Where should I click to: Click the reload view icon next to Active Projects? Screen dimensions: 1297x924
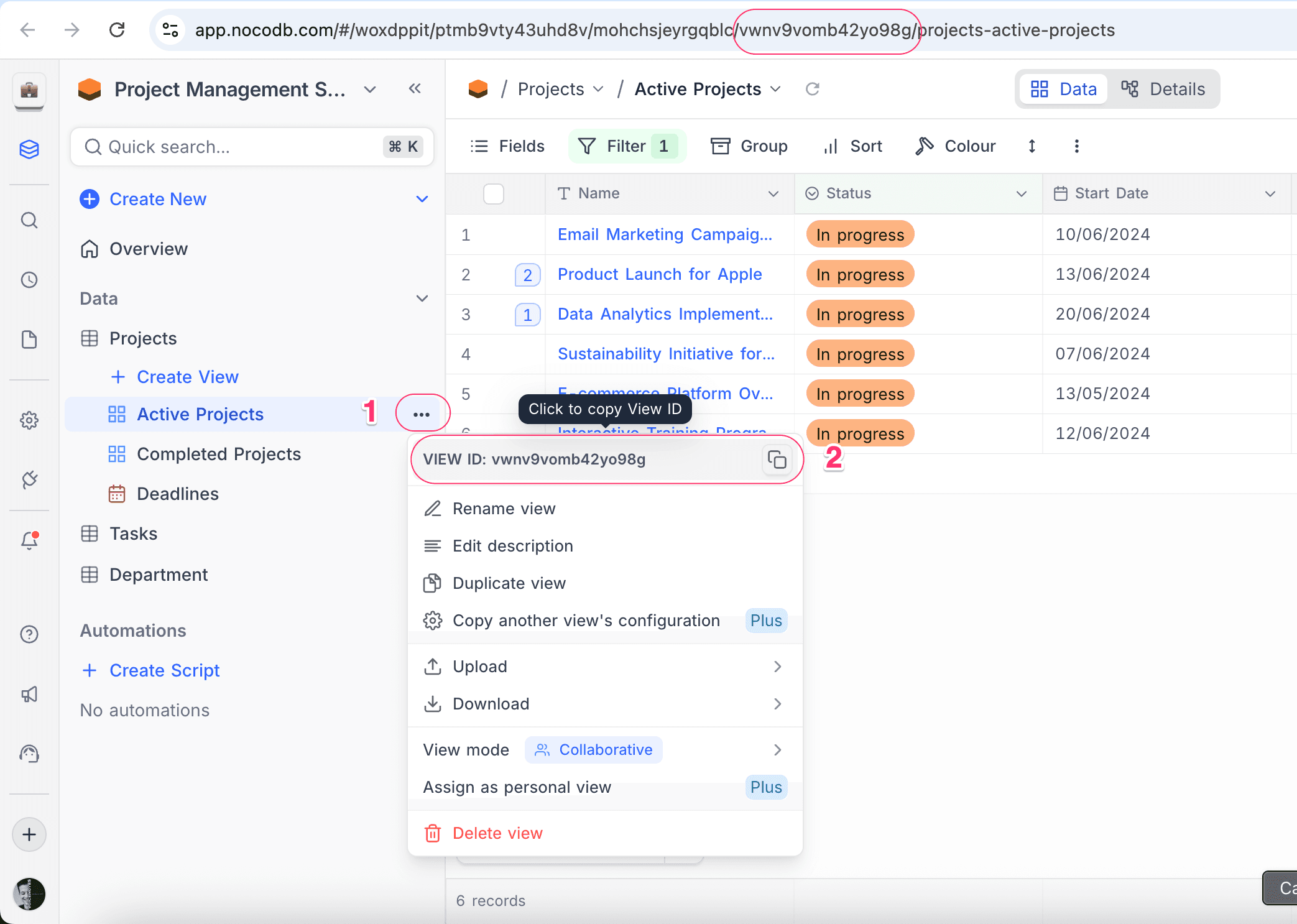click(812, 89)
